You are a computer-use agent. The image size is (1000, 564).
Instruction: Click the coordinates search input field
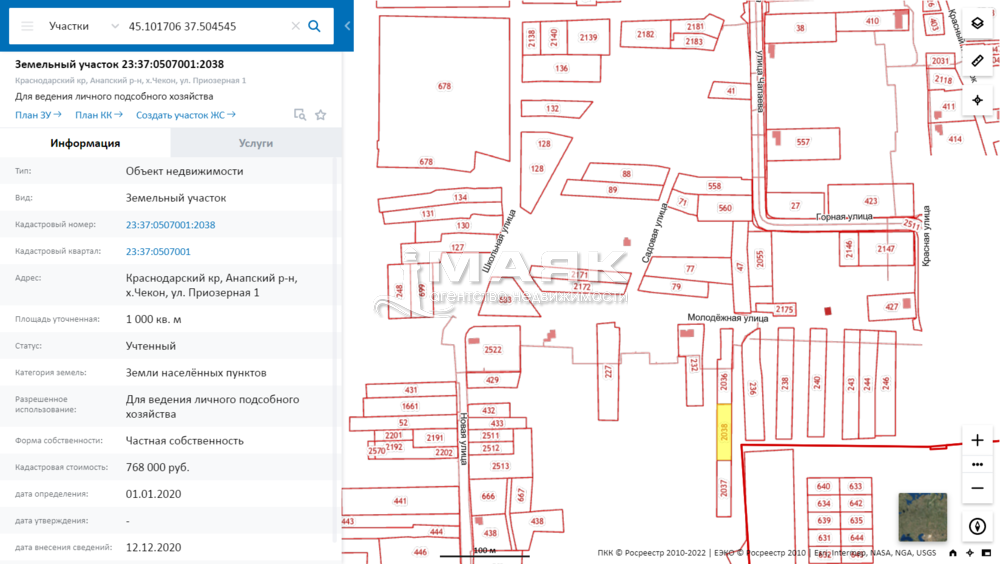point(205,26)
